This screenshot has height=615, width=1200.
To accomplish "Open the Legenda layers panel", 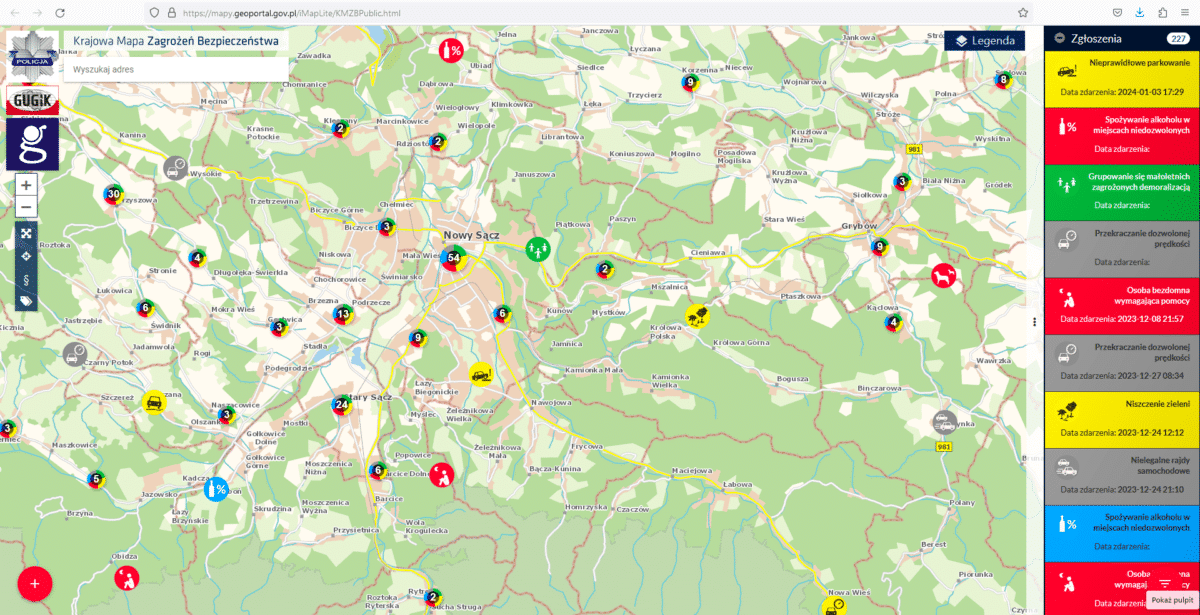I will tap(985, 41).
